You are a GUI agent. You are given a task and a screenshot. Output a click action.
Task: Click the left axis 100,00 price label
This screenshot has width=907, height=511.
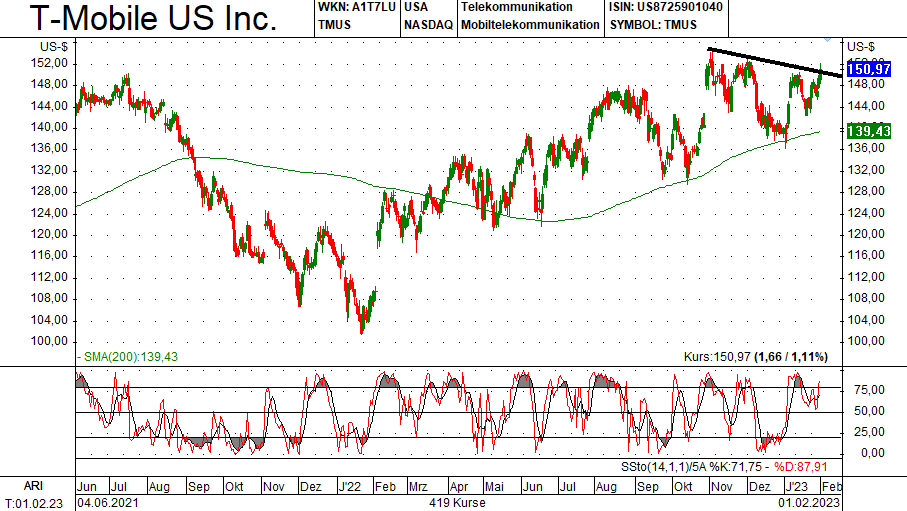pyautogui.click(x=49, y=341)
